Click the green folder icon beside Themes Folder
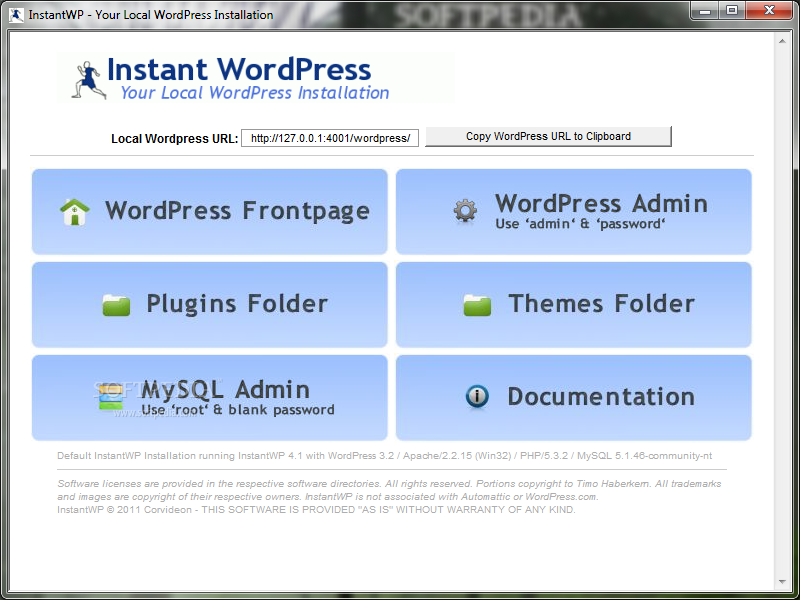 477,305
